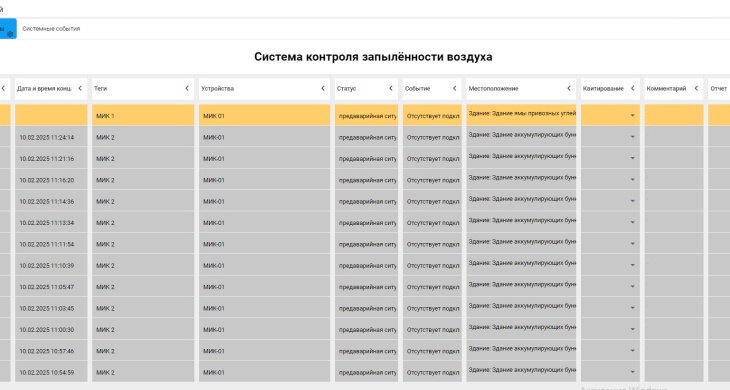
Task: Collapse the Дата и время конц. column
Action: coord(80,88)
